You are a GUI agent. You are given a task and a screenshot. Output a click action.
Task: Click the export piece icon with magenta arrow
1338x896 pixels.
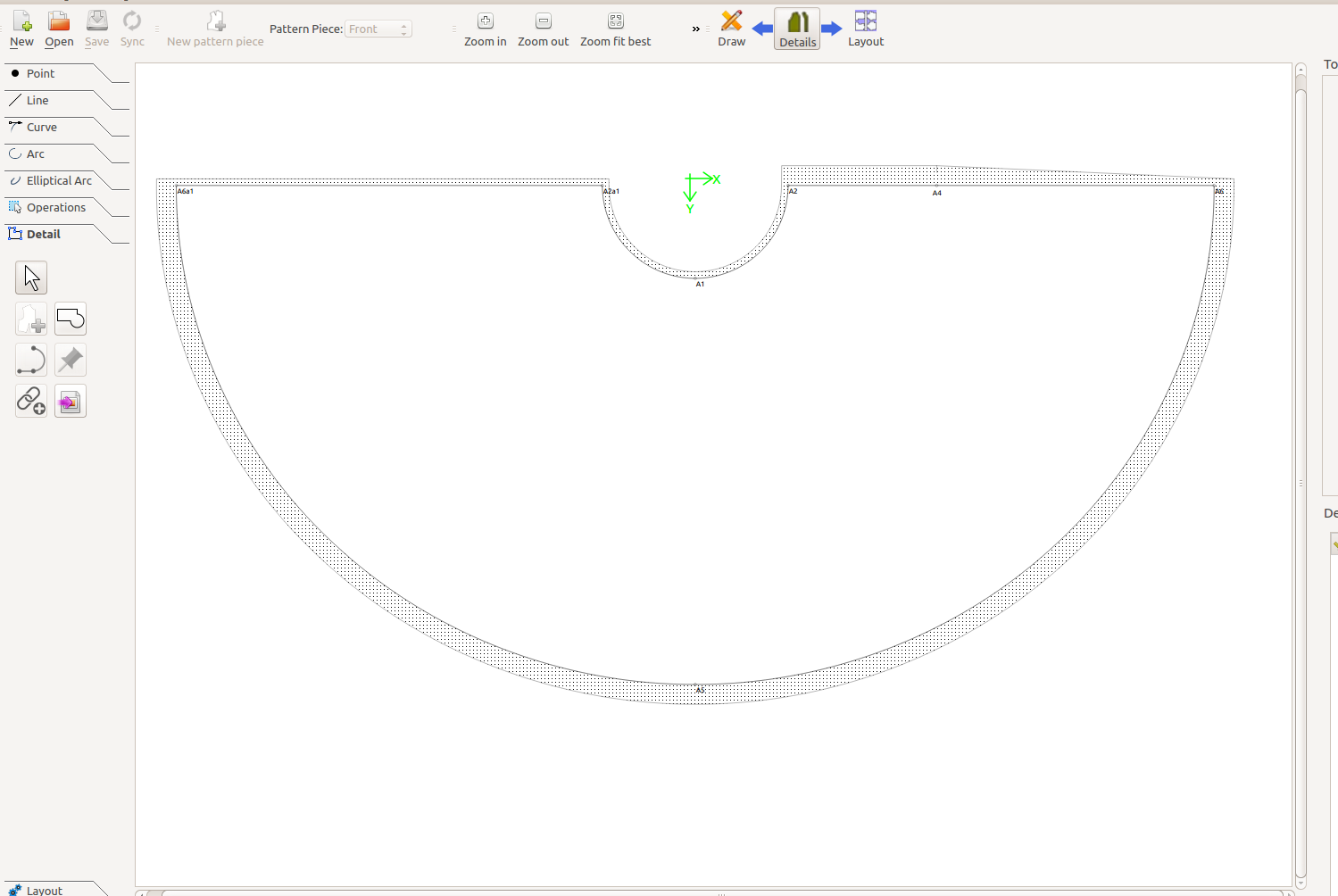[71, 402]
